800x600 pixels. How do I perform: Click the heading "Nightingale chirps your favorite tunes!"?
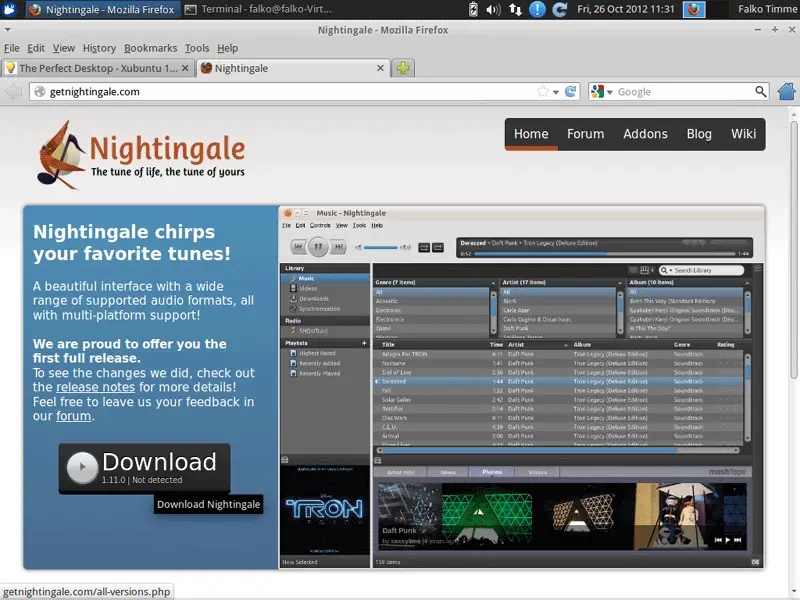click(x=132, y=243)
